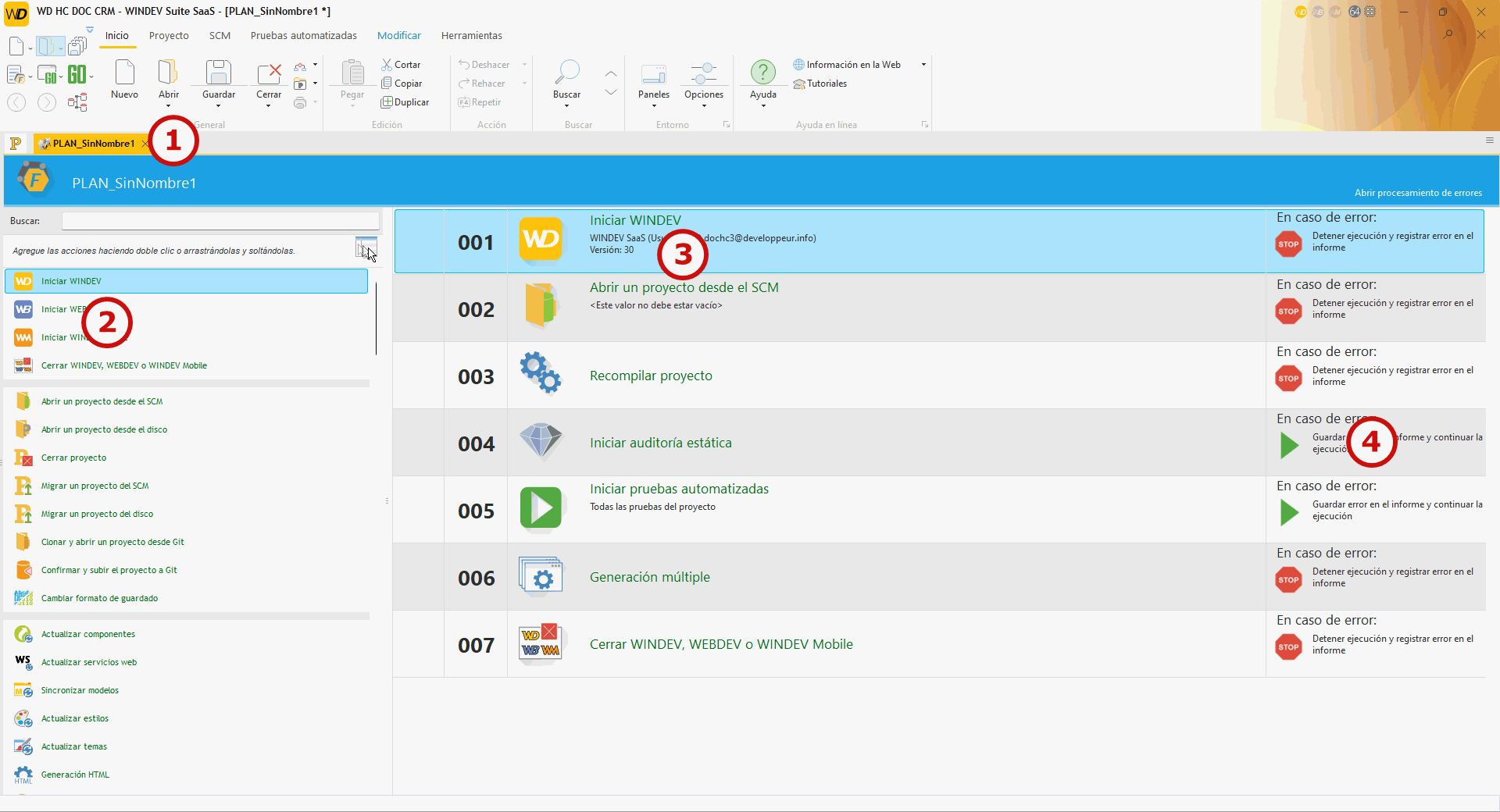Switch to the Inicio ribbon tab
The image size is (1500, 812).
(x=117, y=36)
